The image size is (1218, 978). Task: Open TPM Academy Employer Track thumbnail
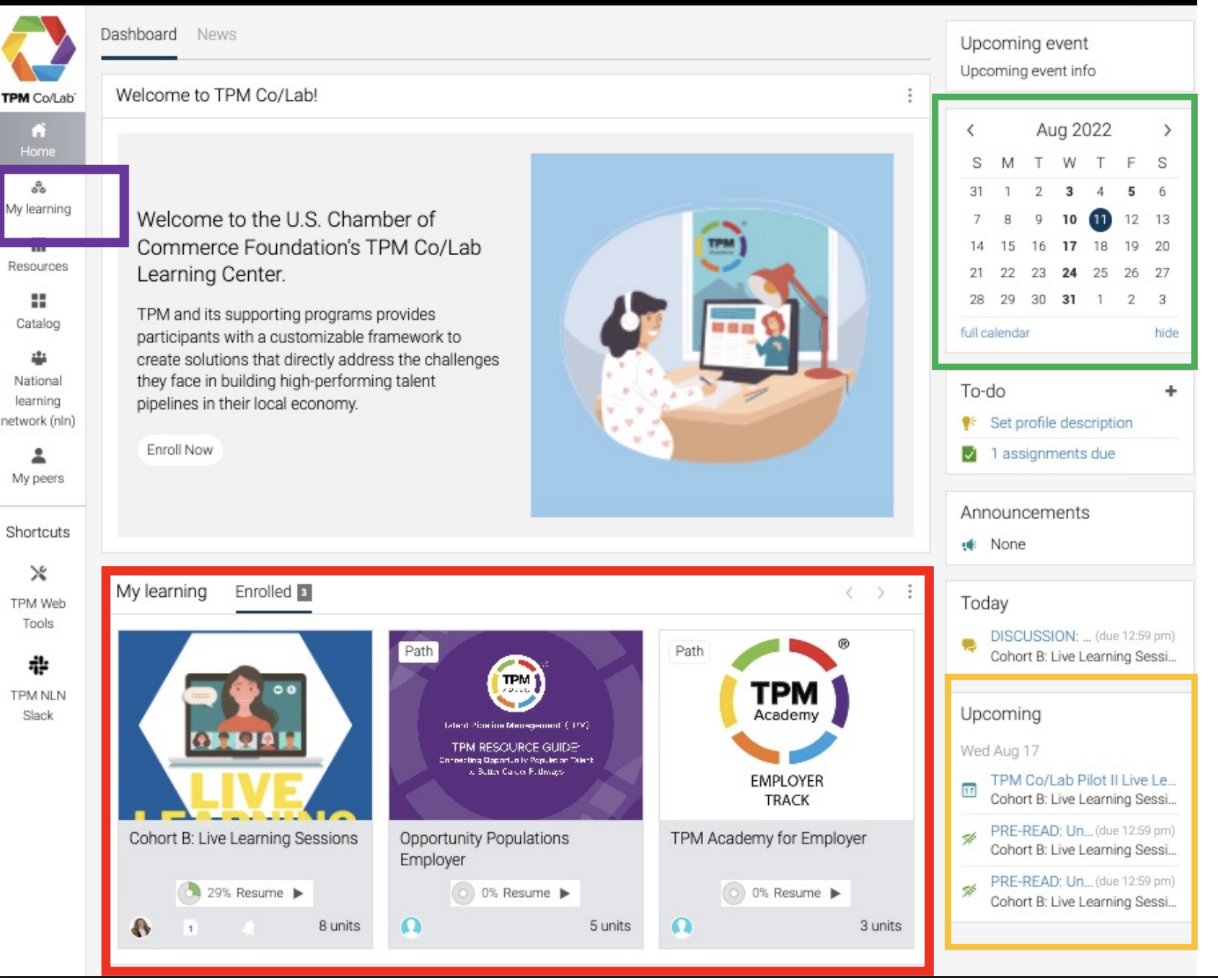click(786, 725)
